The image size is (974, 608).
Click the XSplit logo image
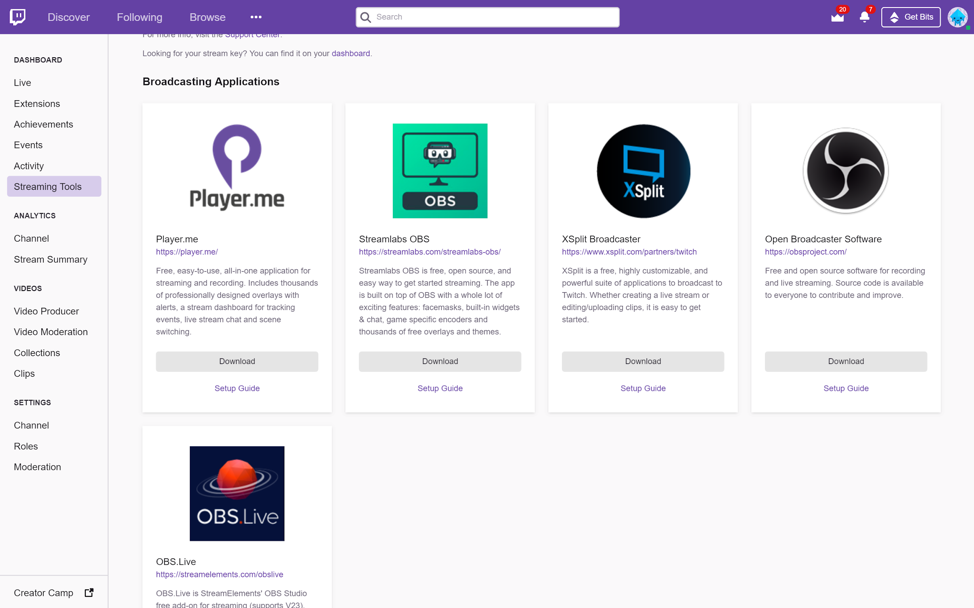(643, 171)
